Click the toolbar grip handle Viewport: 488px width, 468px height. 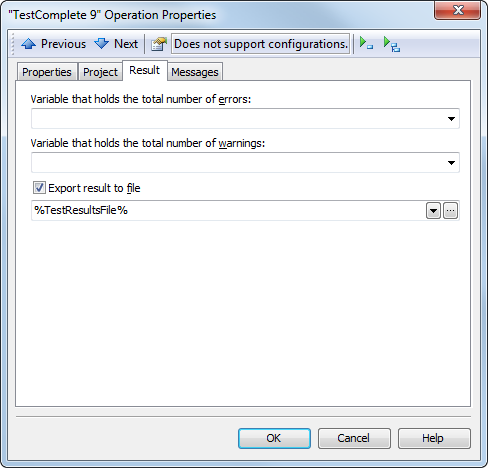coord(13,44)
